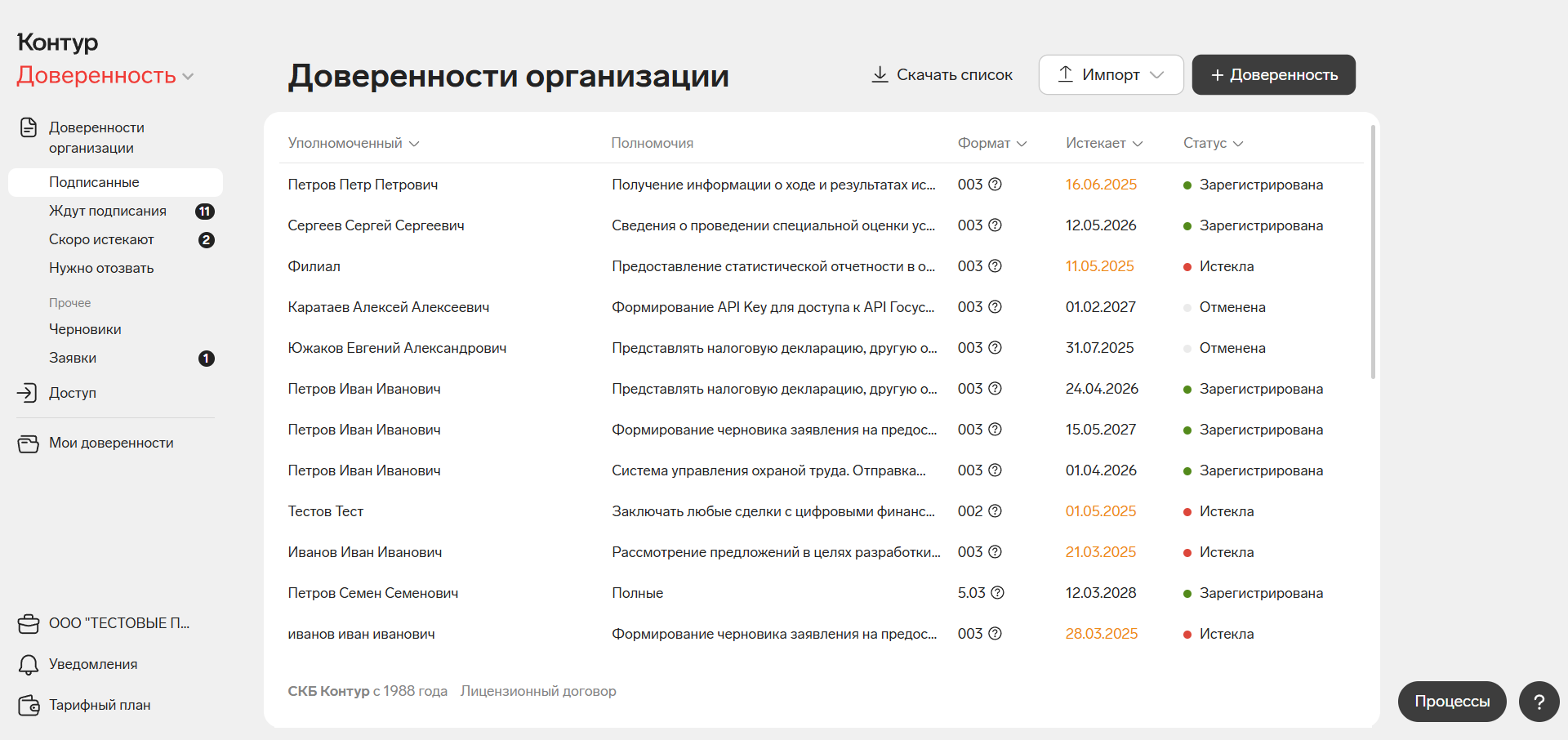Screen dimensions: 1568x740
Task: Click the help icon next to 002 format
Action: [995, 511]
